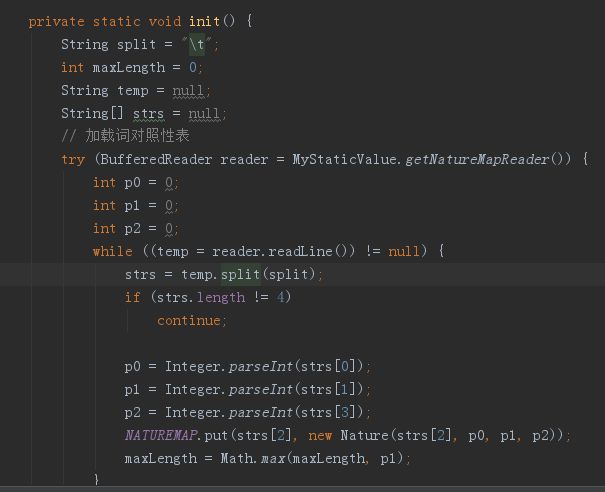Image resolution: width=605 pixels, height=492 pixels.
Task: Click the while keyword
Action: 112,251
